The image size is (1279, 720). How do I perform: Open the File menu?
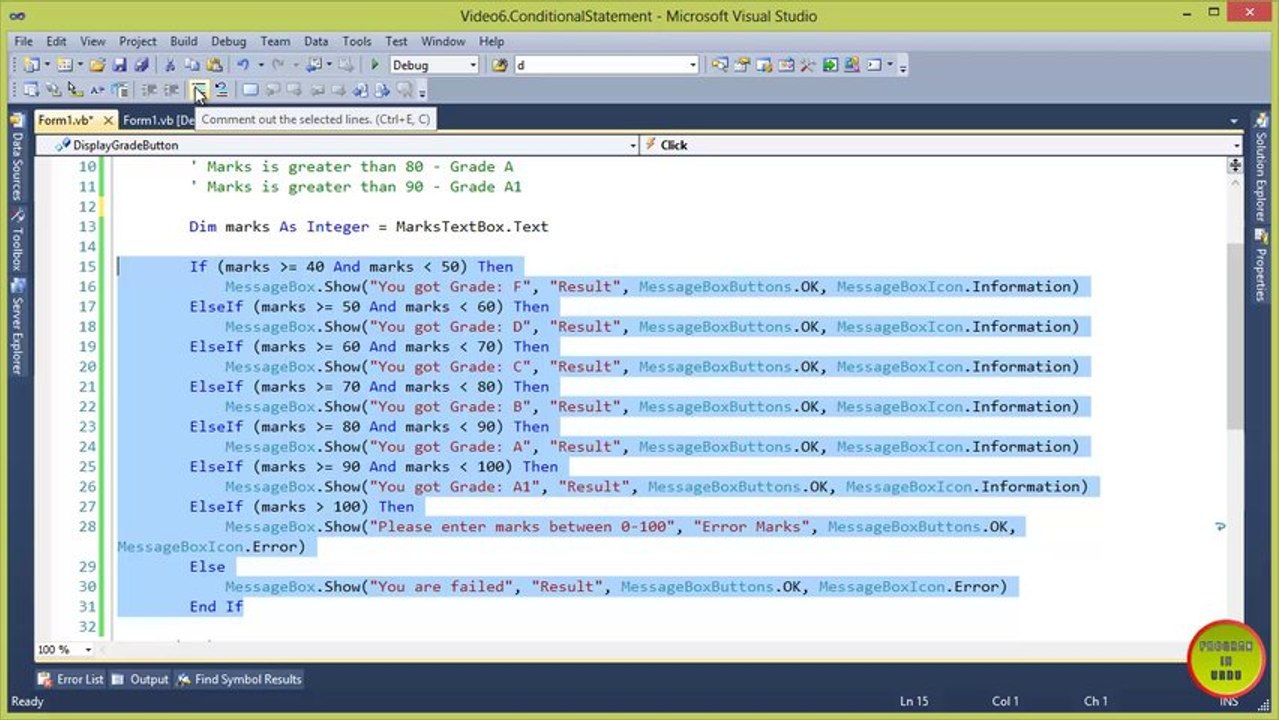point(23,41)
